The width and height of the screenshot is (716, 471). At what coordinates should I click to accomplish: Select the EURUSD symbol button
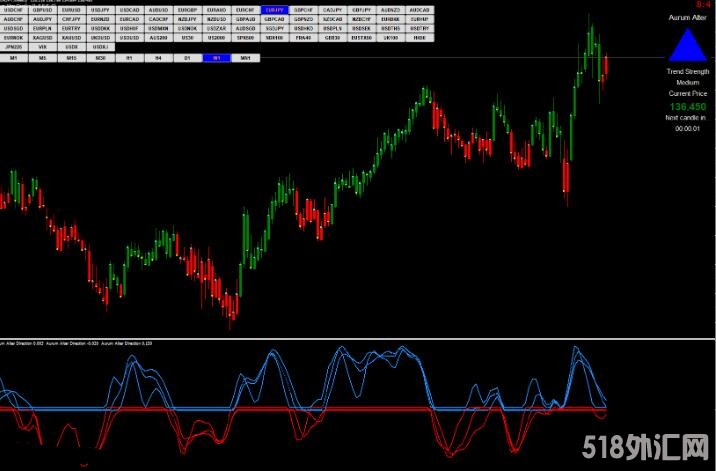(x=72, y=10)
